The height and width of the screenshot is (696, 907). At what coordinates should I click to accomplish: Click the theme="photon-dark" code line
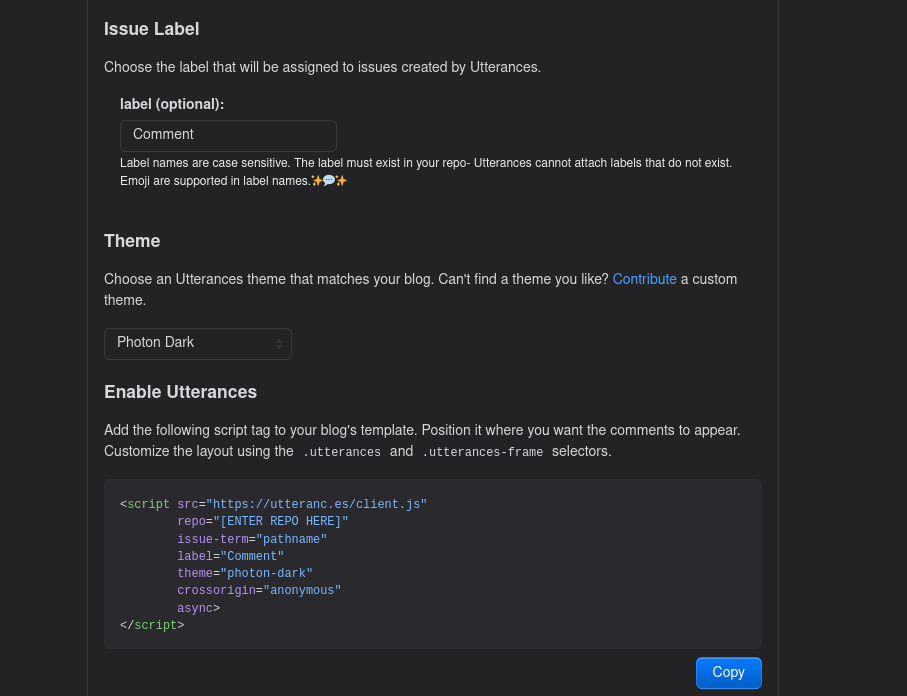(245, 573)
